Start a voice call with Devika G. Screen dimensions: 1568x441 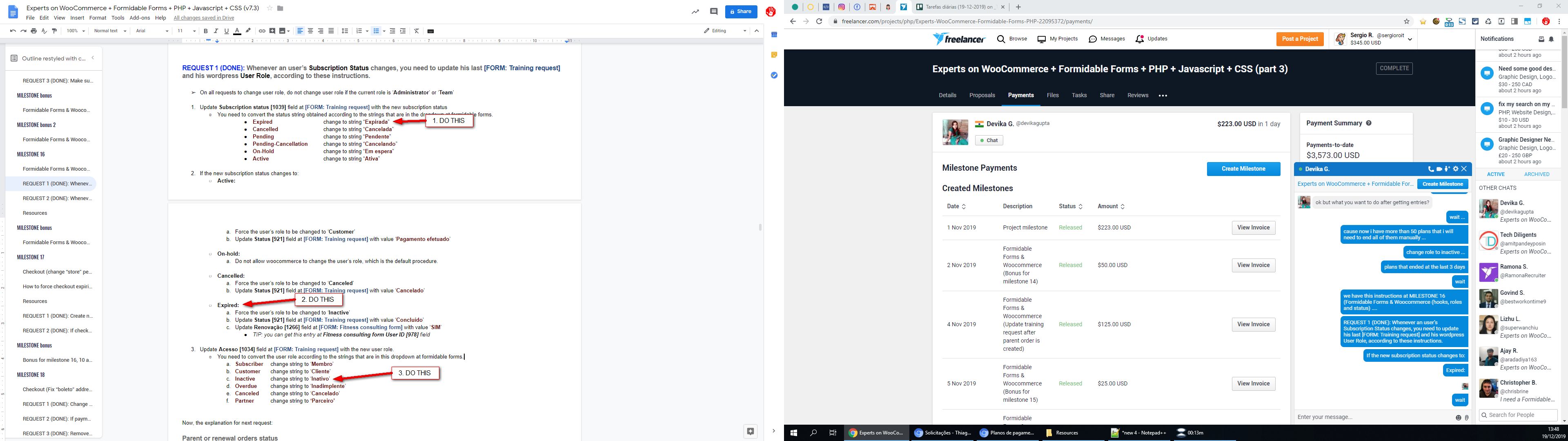click(1431, 169)
